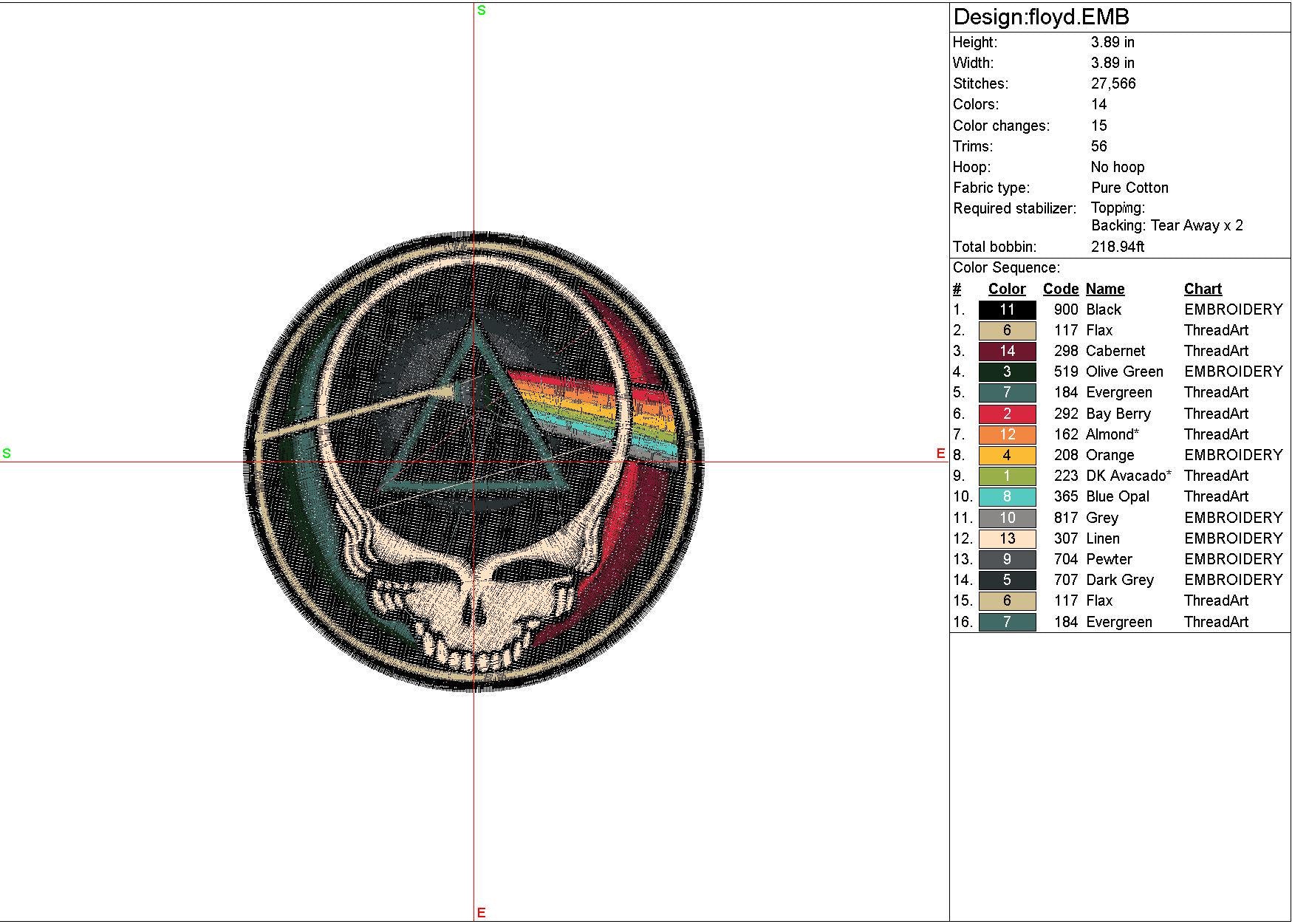Click the 'Height:' value '3.89 in'
The height and width of the screenshot is (924, 1292).
1112,42
